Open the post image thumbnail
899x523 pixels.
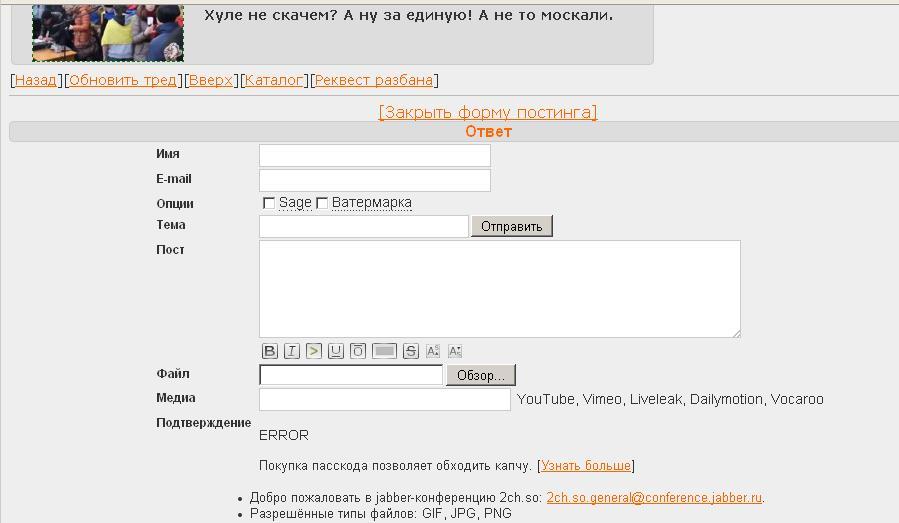pyautogui.click(x=108, y=32)
